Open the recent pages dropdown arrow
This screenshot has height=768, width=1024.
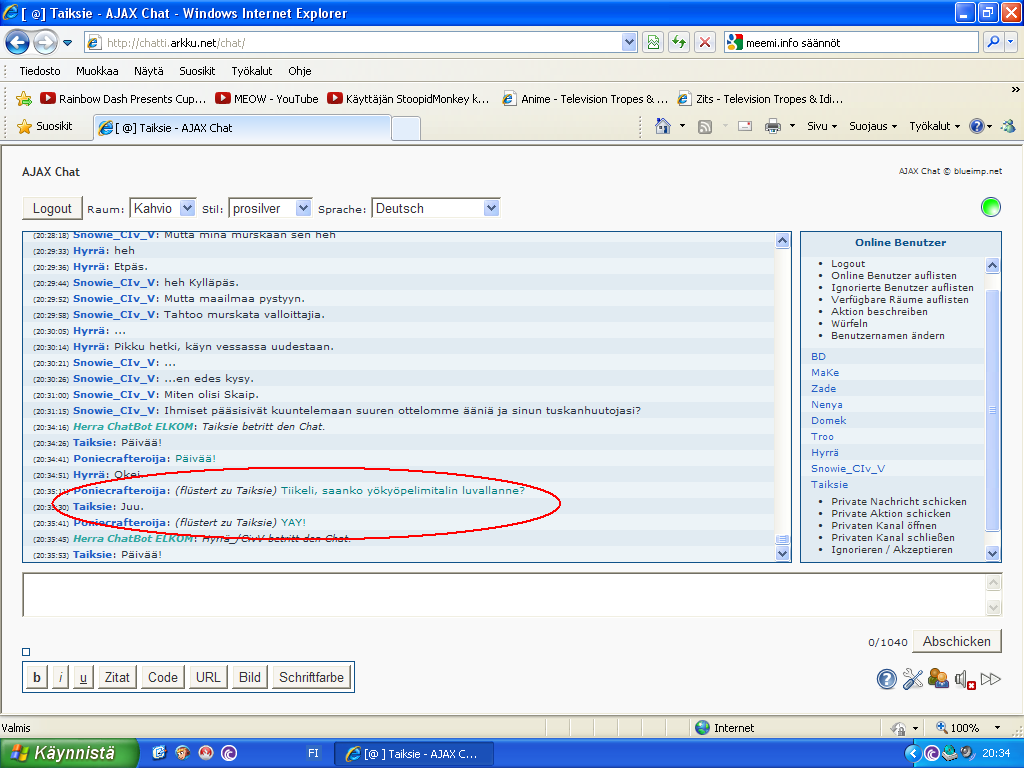pyautogui.click(x=67, y=43)
